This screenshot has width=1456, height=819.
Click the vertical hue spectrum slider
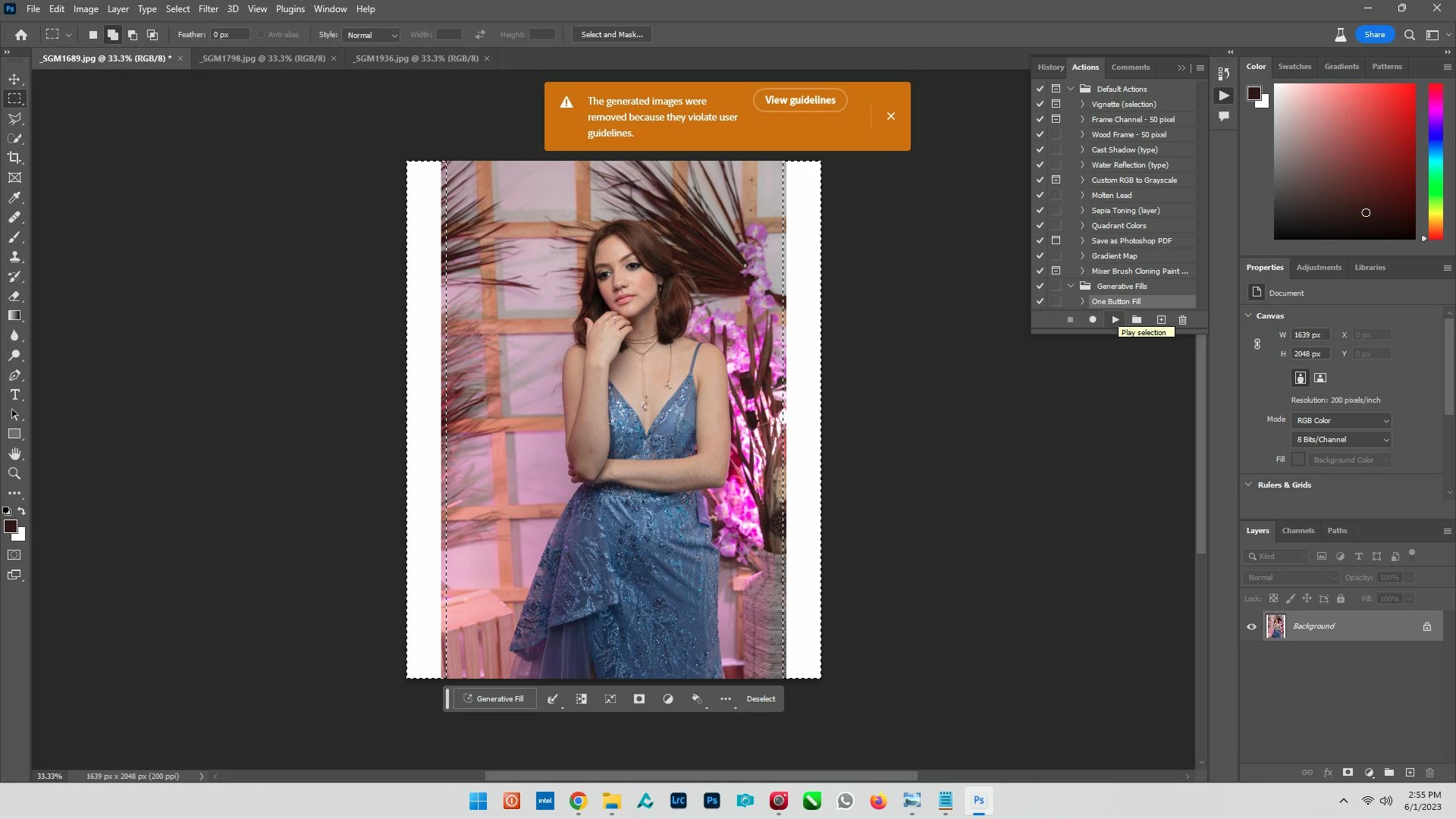(x=1435, y=161)
